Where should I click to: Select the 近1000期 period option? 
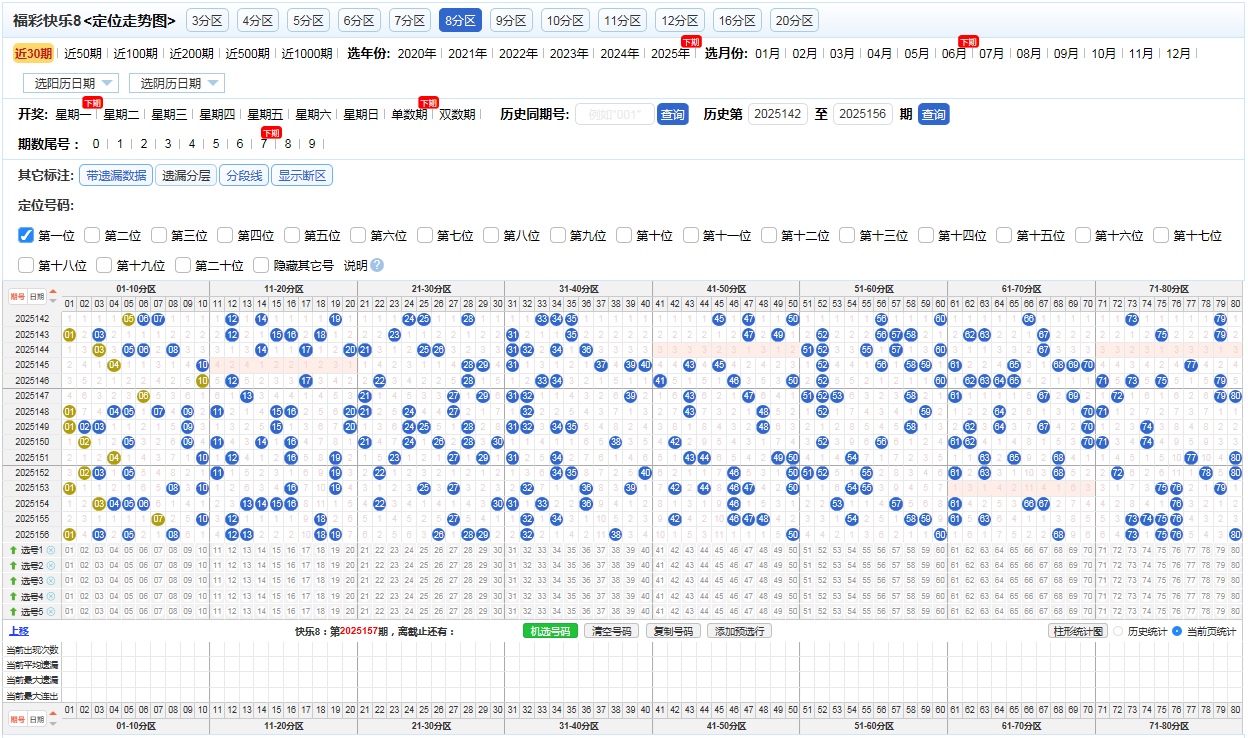coord(307,54)
